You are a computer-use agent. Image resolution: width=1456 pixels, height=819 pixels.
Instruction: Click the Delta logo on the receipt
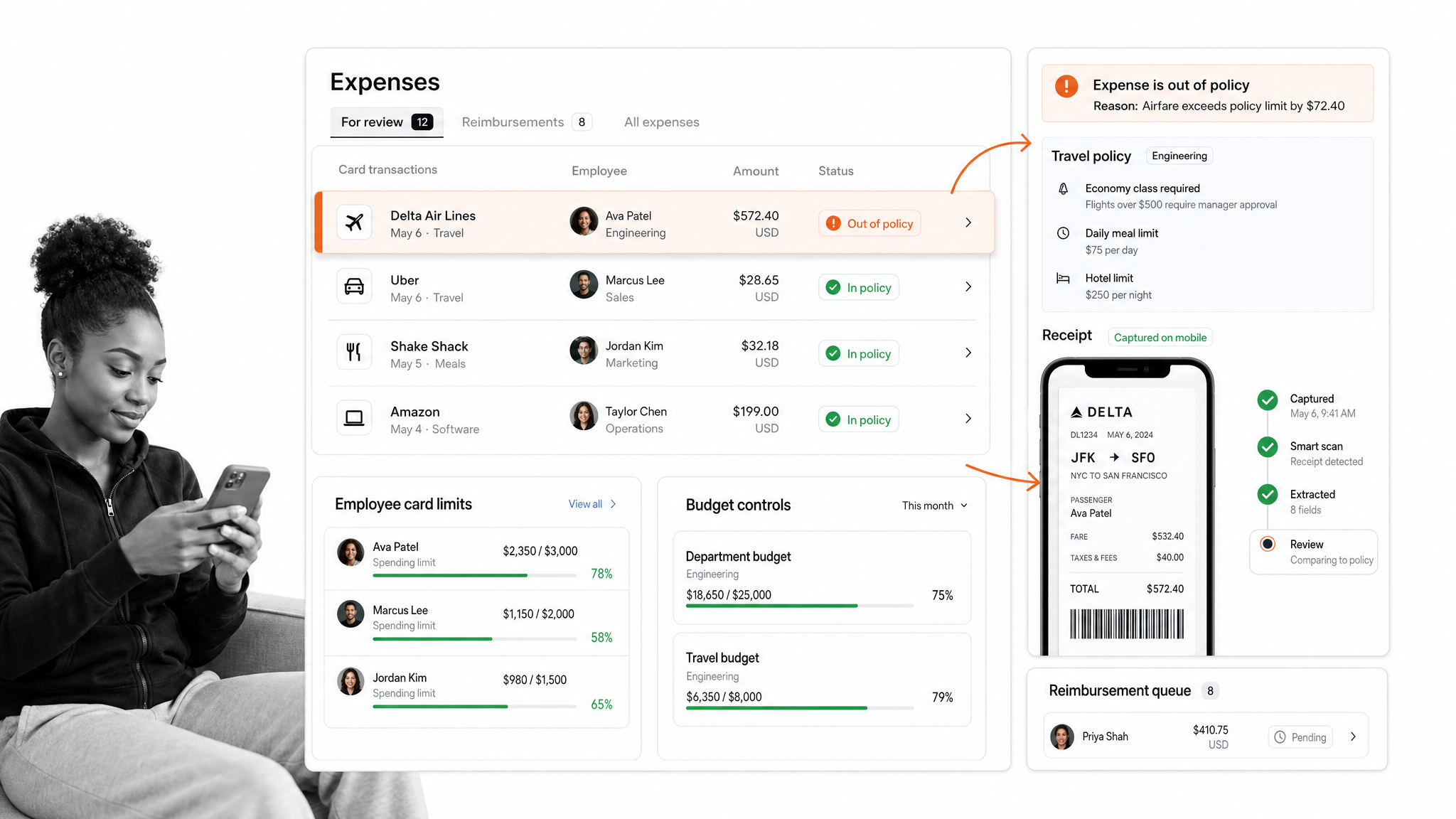(x=1101, y=412)
